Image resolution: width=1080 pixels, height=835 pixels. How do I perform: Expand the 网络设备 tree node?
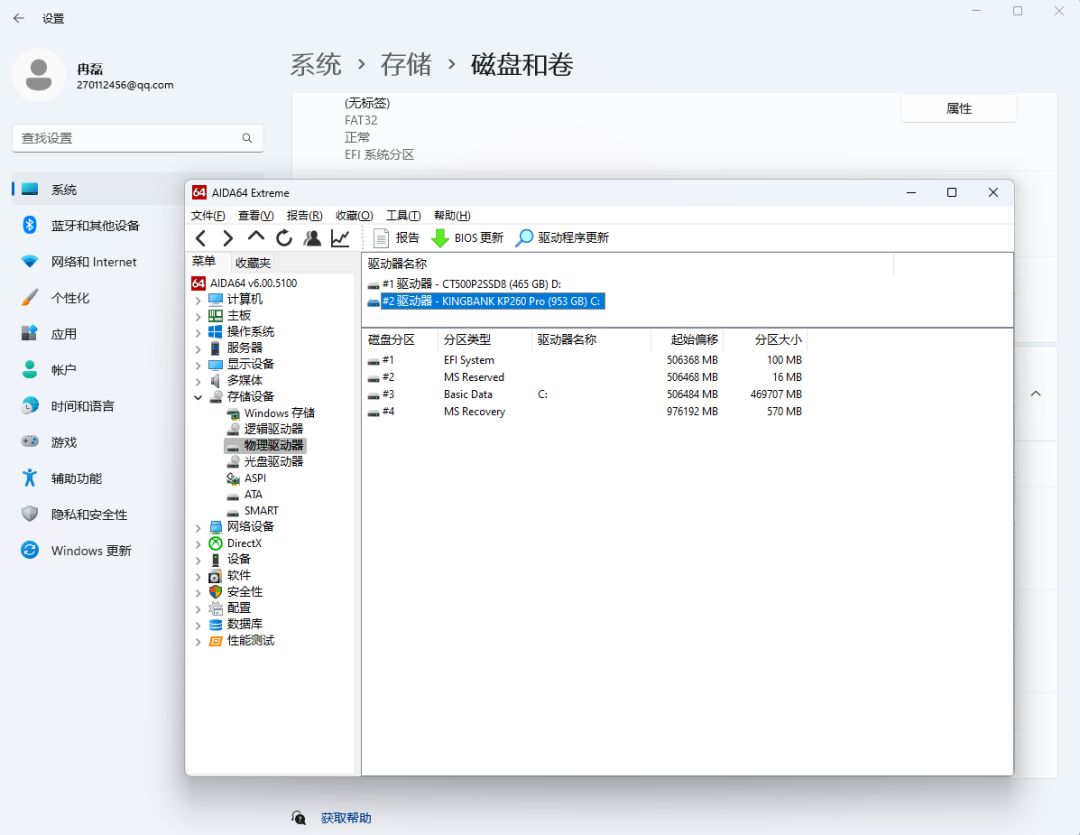pos(198,528)
